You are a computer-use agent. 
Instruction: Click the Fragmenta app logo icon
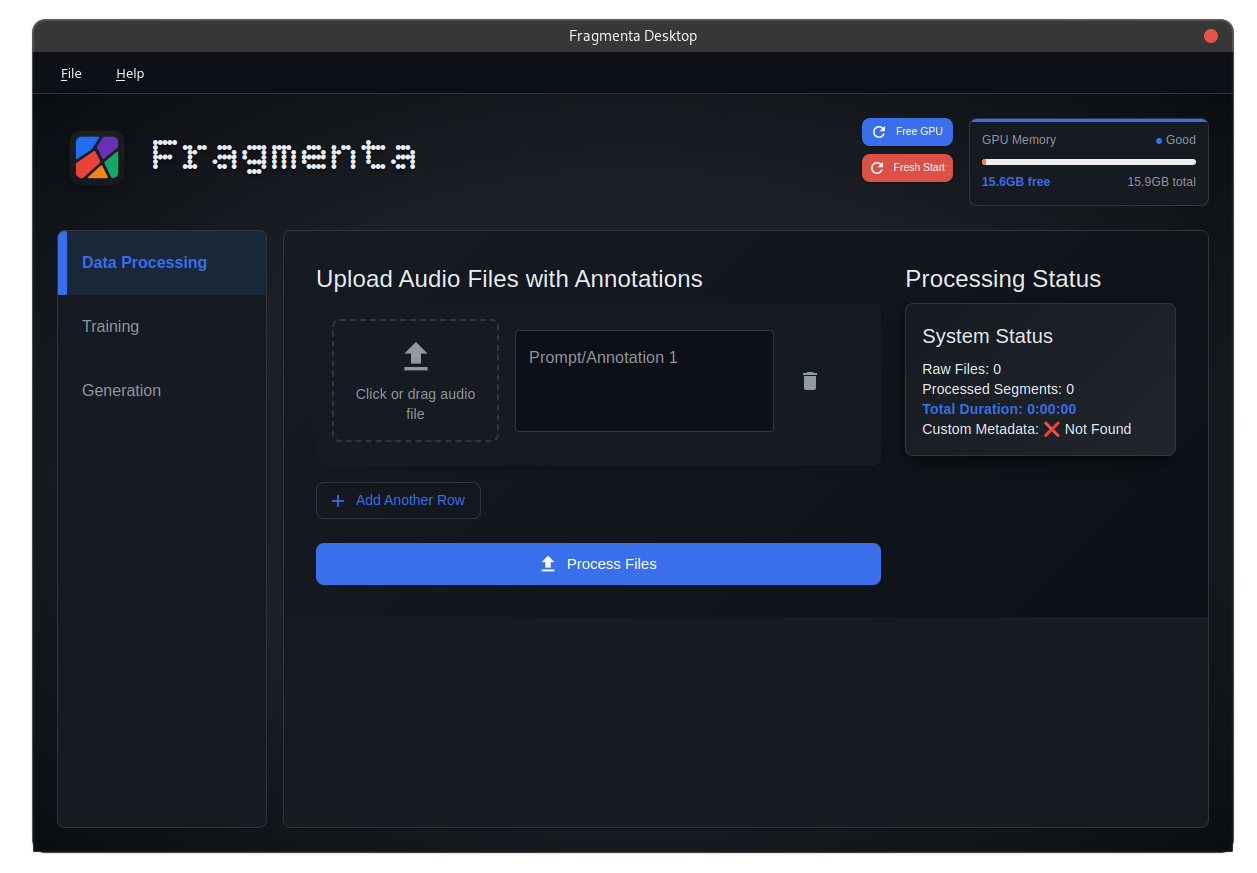96,157
